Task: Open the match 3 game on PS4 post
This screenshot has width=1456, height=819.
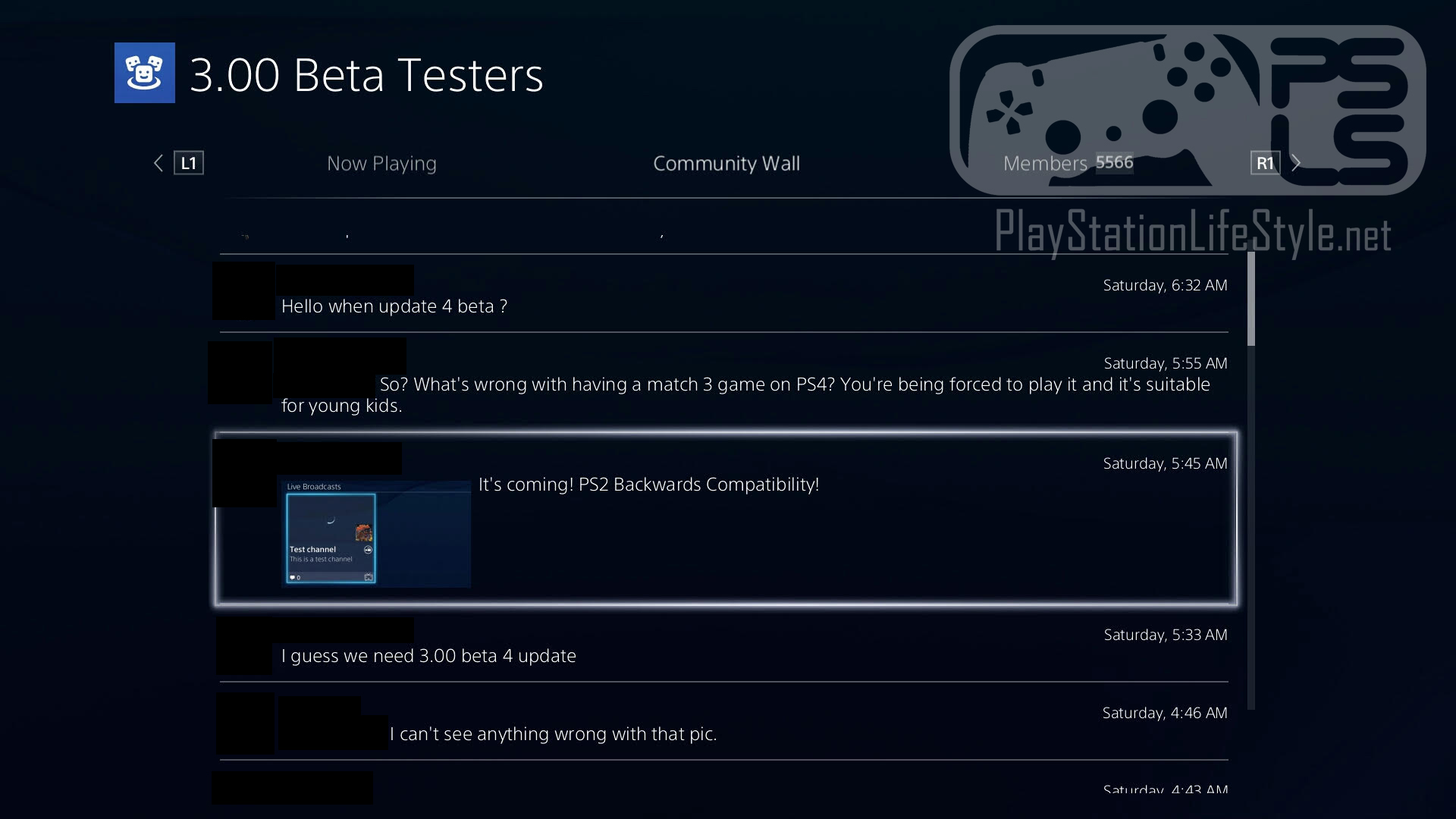Action: click(794, 384)
